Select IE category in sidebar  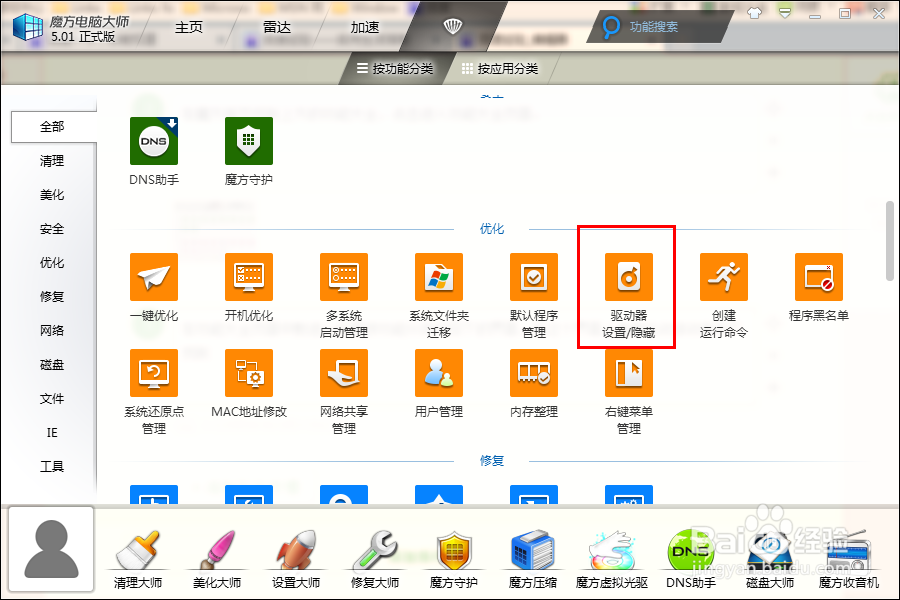tap(52, 432)
